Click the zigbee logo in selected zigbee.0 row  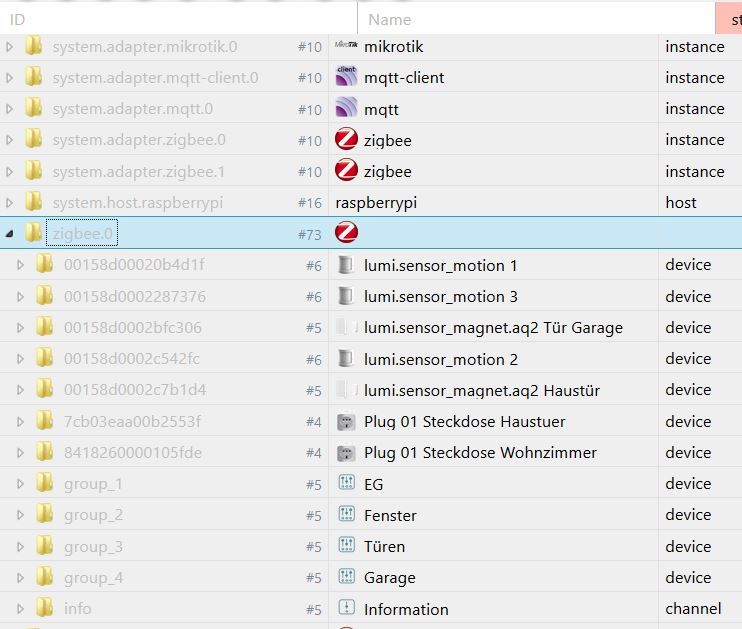[346, 232]
